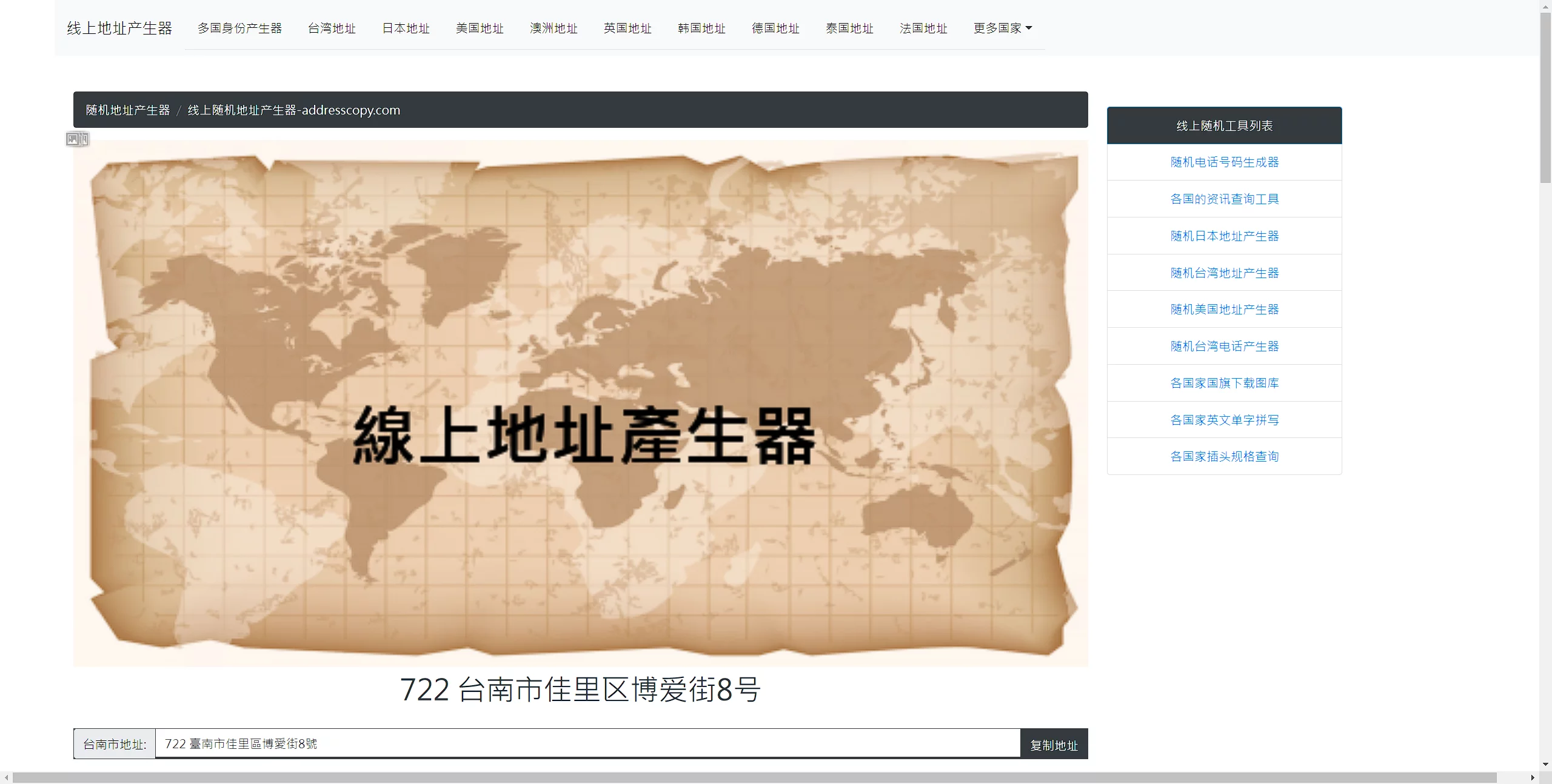Click the 线上地址产生器 site brand
This screenshot has width=1552, height=784.
(119, 28)
